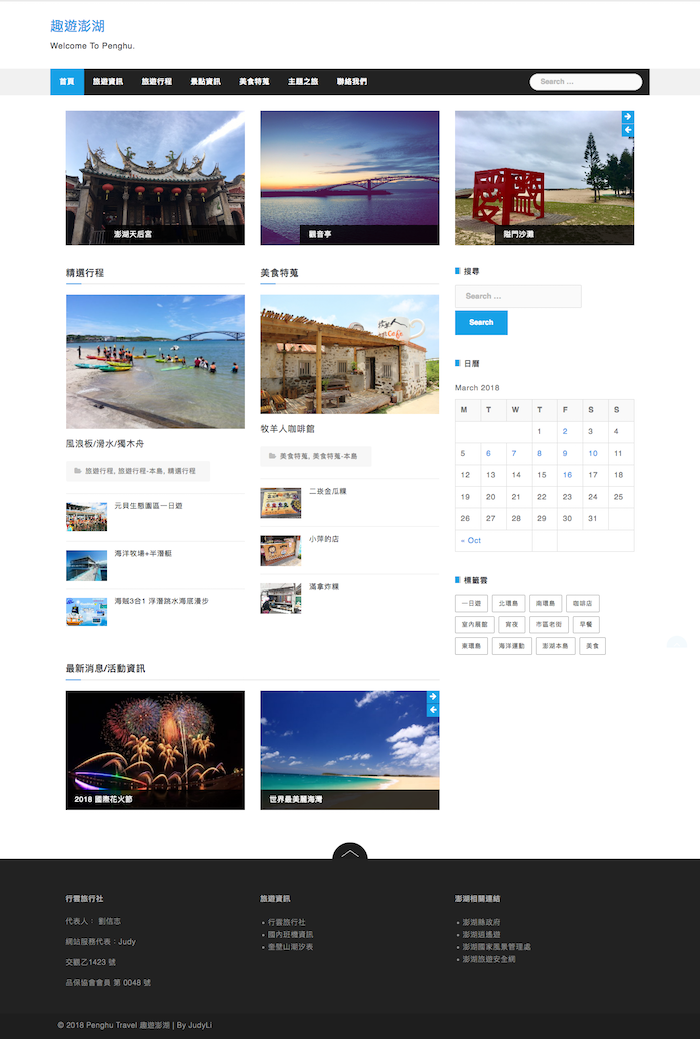700x1039 pixels.
Task: Click the sidebar search input field
Action: coord(518,296)
